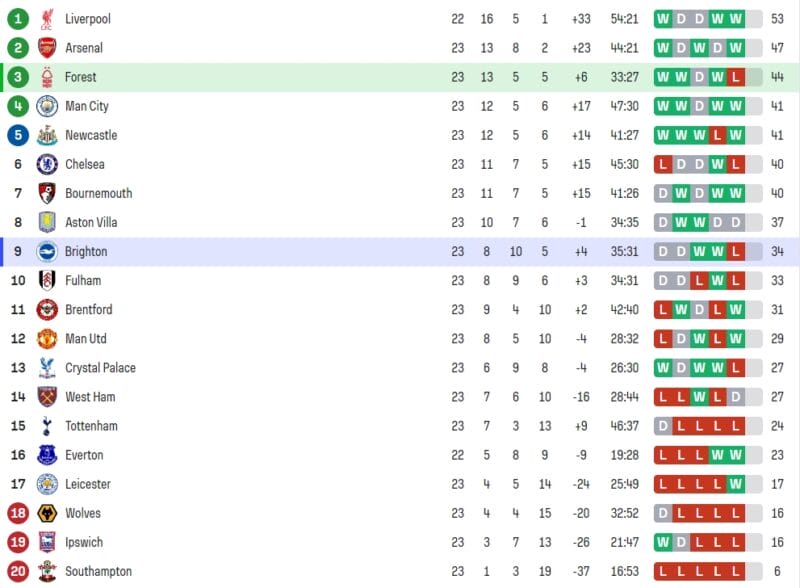This screenshot has width=800, height=588.
Task: Click the Brighton club crest
Action: click(x=47, y=251)
